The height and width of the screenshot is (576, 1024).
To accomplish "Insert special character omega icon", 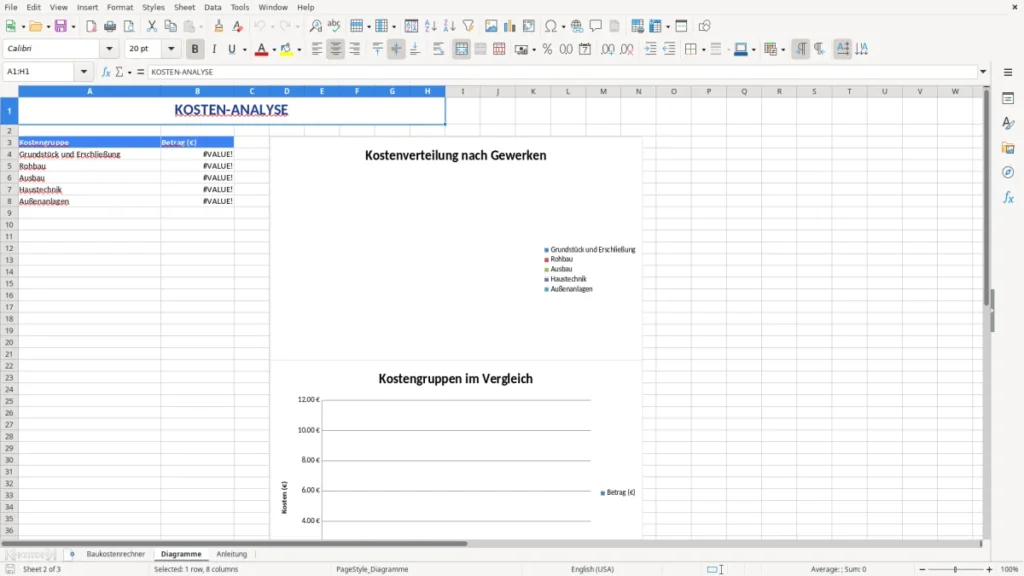I will tap(551, 26).
